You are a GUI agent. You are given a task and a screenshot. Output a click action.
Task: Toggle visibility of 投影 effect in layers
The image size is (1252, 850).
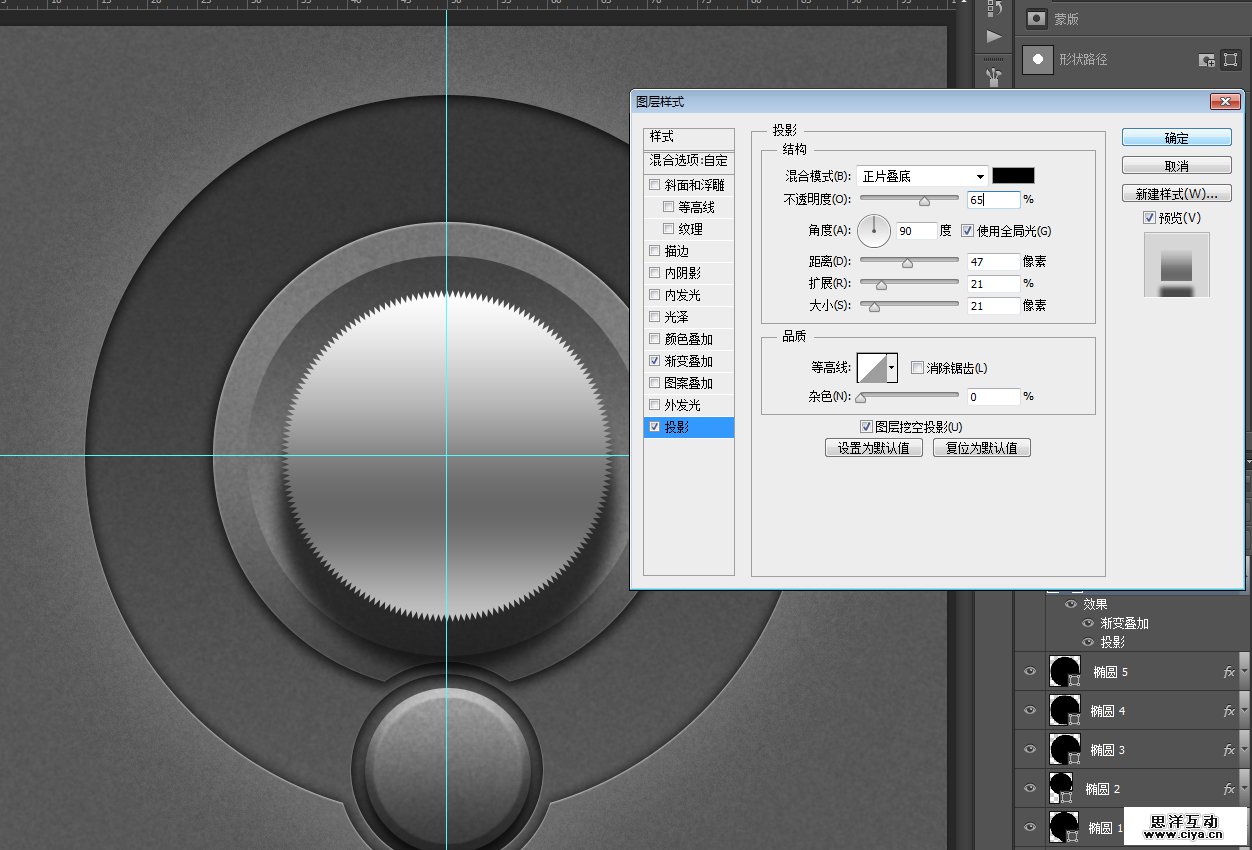click(x=1088, y=642)
